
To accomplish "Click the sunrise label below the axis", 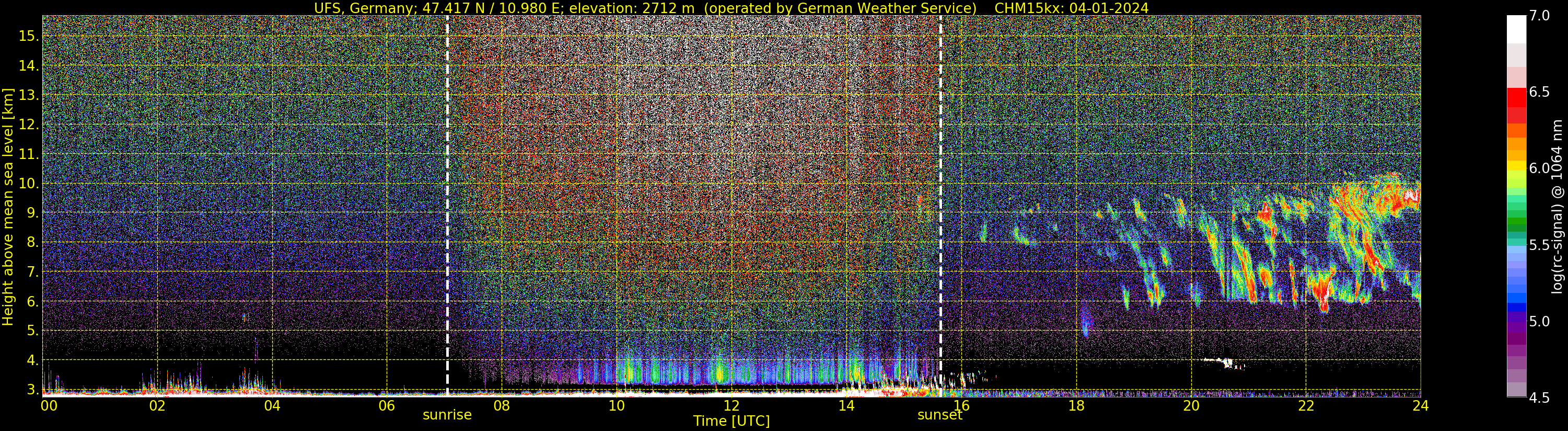I will [447, 415].
